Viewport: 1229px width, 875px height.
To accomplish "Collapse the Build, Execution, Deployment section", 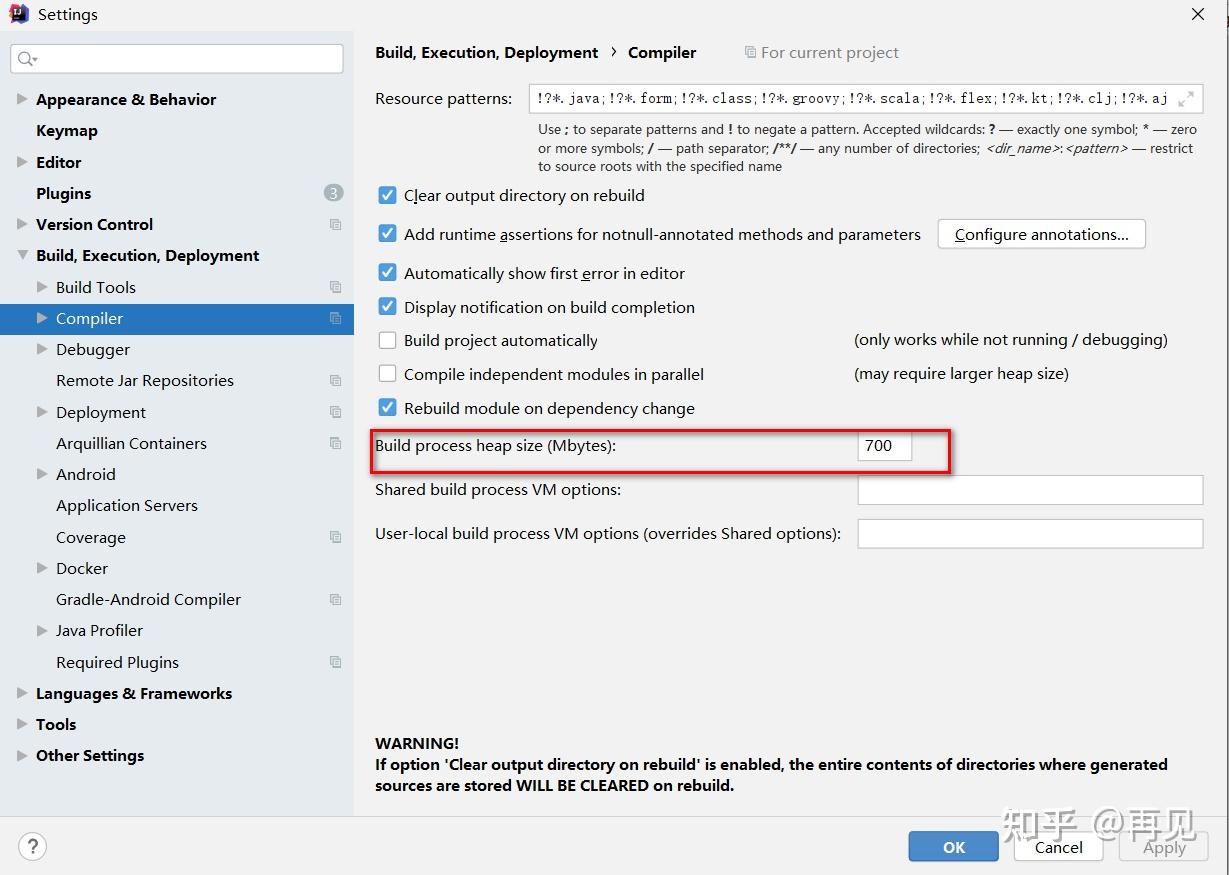I will (22, 255).
